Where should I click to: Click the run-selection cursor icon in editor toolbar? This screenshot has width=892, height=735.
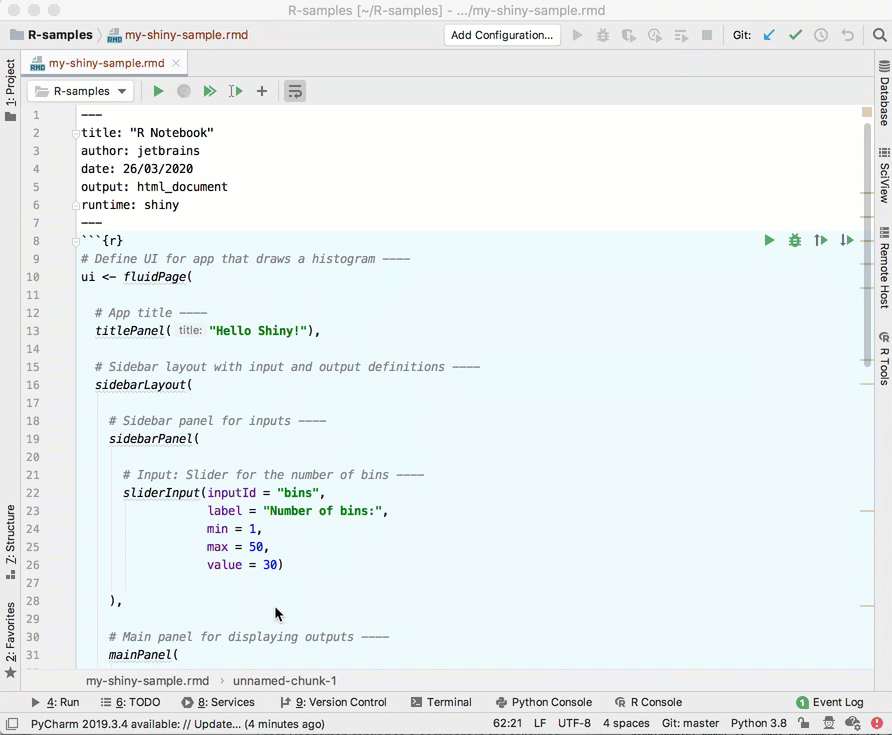tap(236, 91)
